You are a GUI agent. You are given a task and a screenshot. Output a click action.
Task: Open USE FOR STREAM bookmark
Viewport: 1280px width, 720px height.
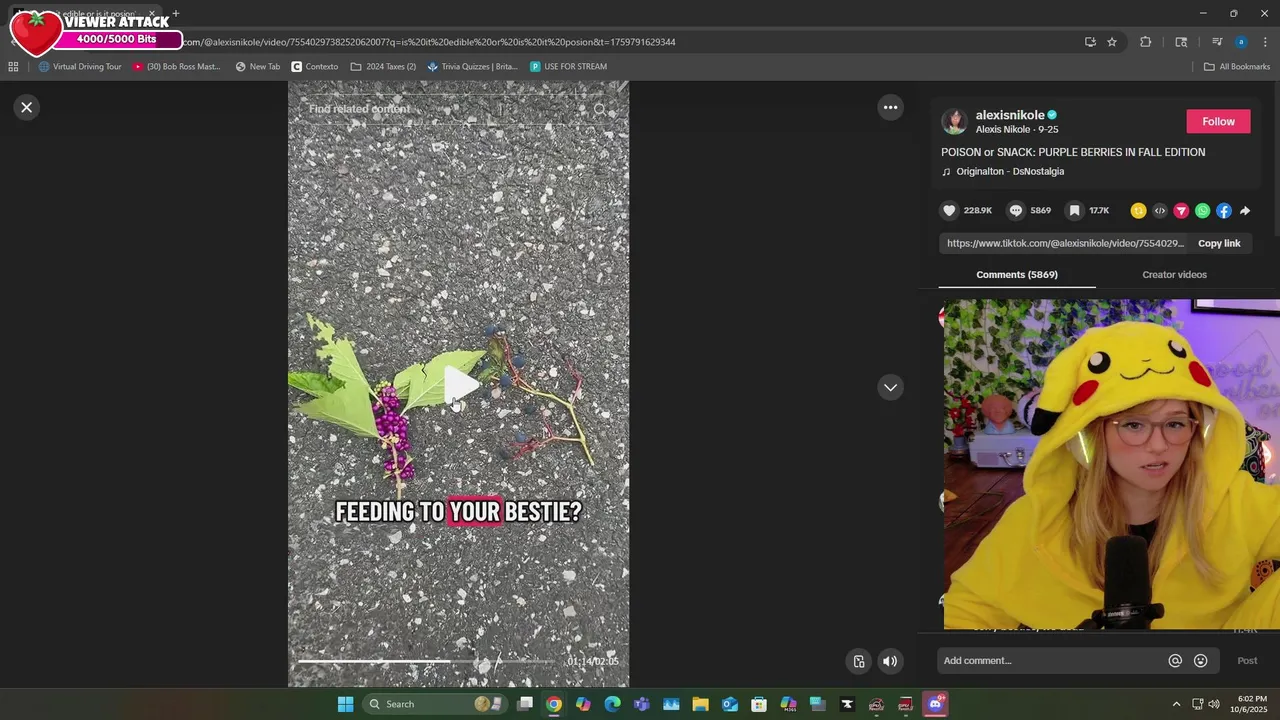coord(568,67)
